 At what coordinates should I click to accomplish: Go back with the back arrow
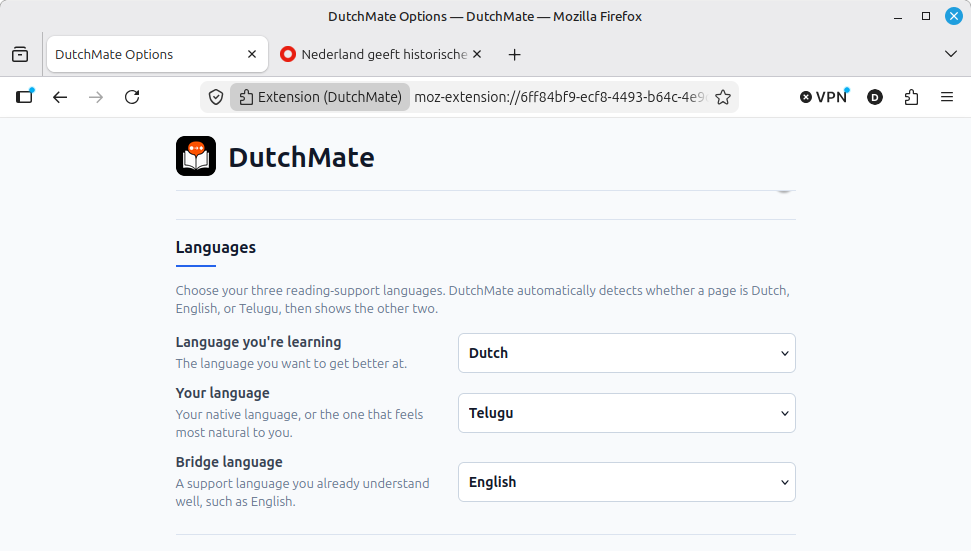(x=60, y=97)
